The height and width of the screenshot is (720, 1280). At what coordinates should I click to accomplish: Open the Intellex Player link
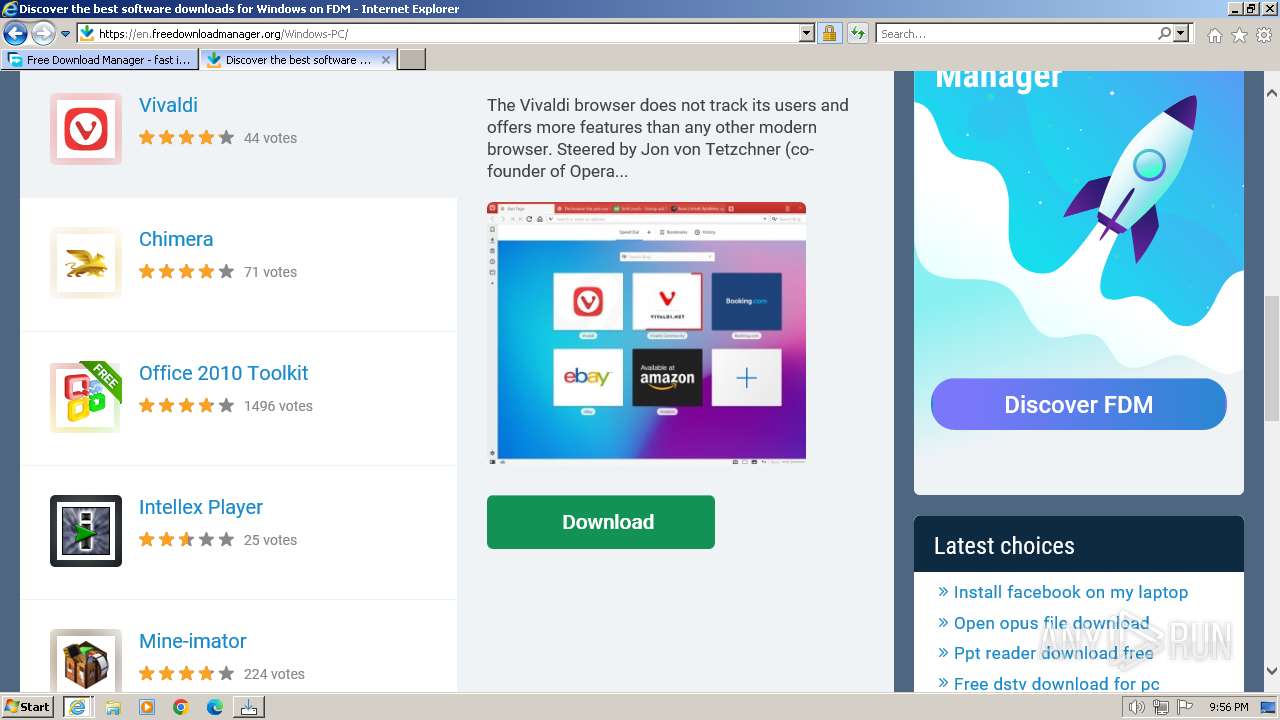coord(201,507)
